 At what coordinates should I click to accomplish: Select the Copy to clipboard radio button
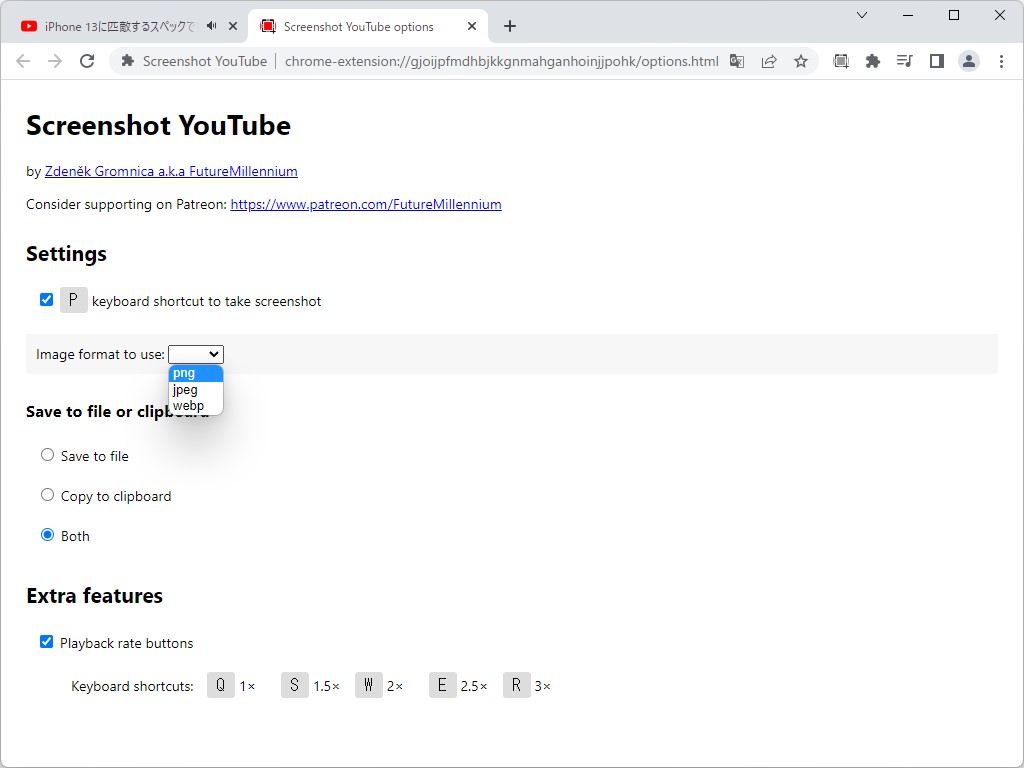pyautogui.click(x=47, y=495)
